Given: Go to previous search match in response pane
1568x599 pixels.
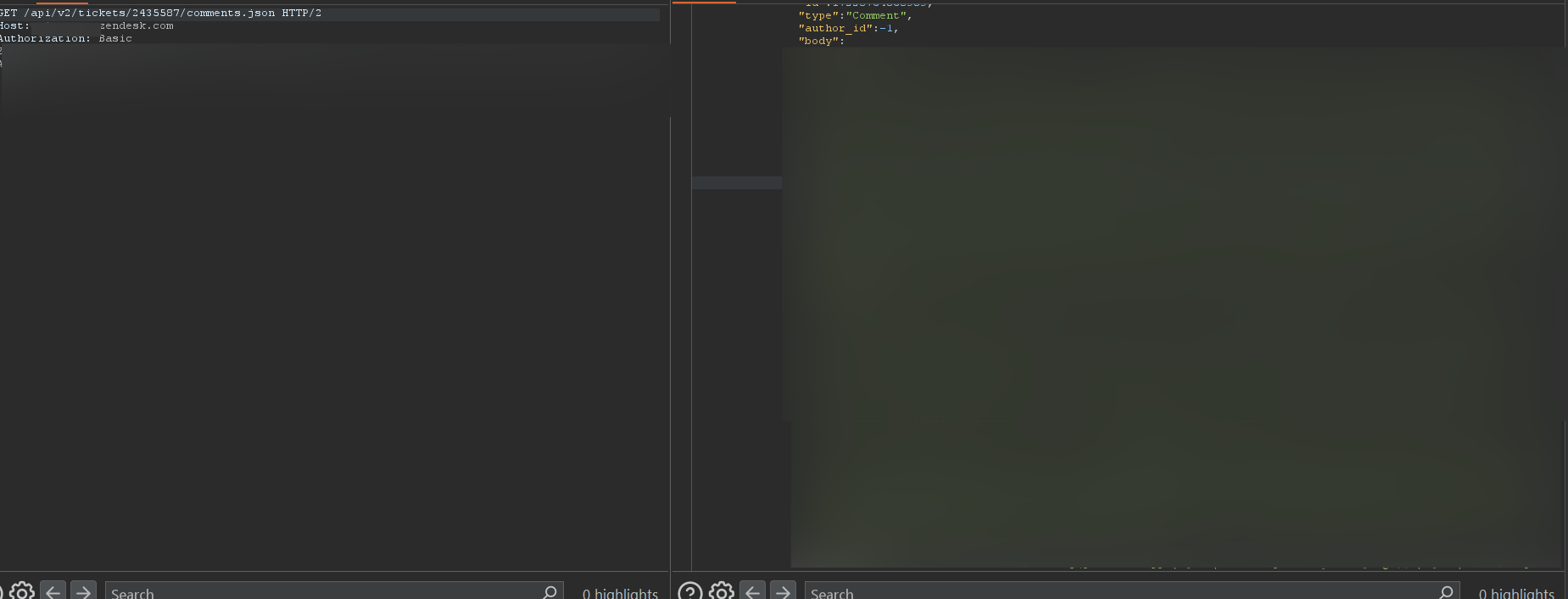Looking at the screenshot, I should (752, 591).
